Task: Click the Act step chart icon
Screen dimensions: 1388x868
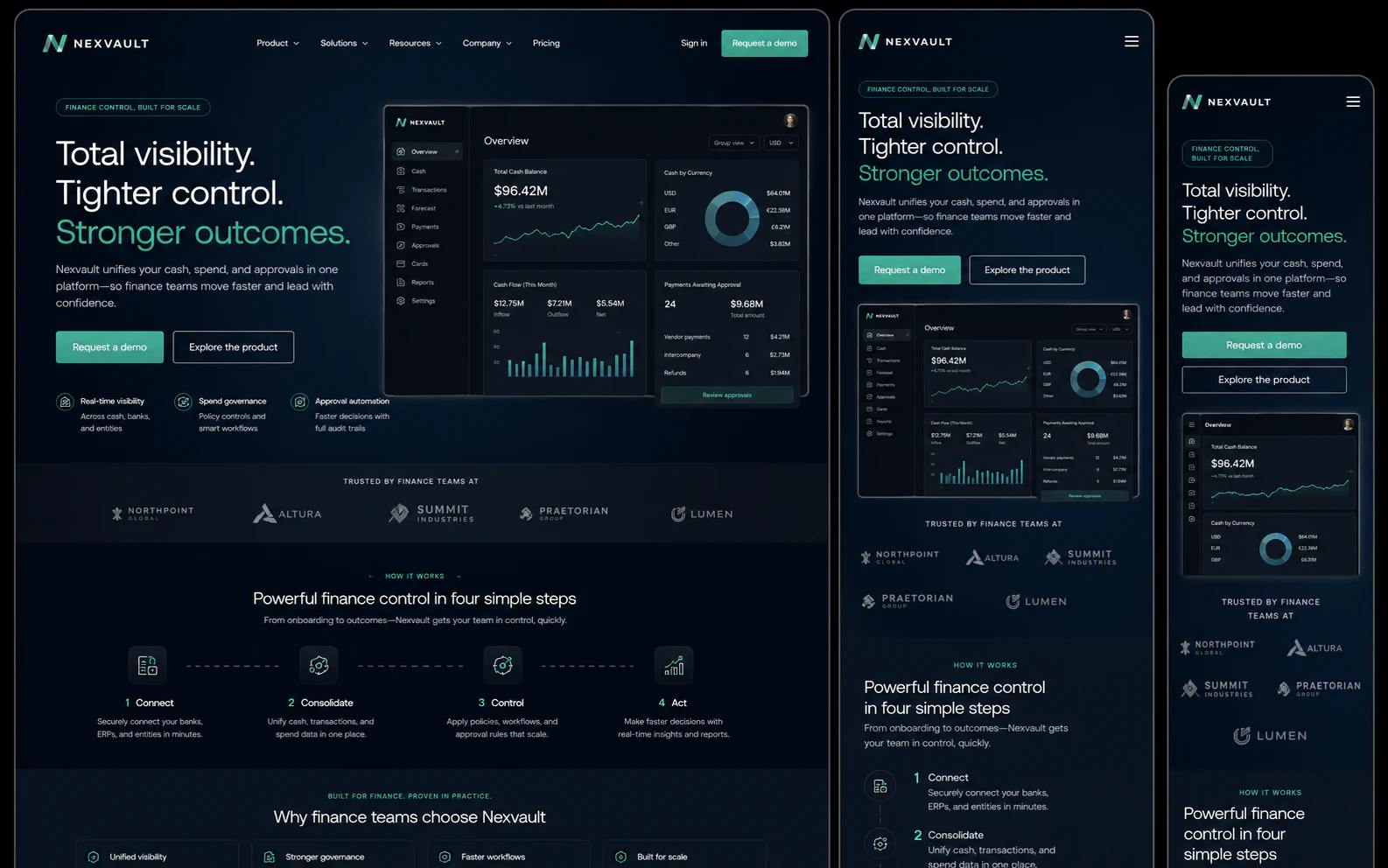Action: pyautogui.click(x=674, y=666)
